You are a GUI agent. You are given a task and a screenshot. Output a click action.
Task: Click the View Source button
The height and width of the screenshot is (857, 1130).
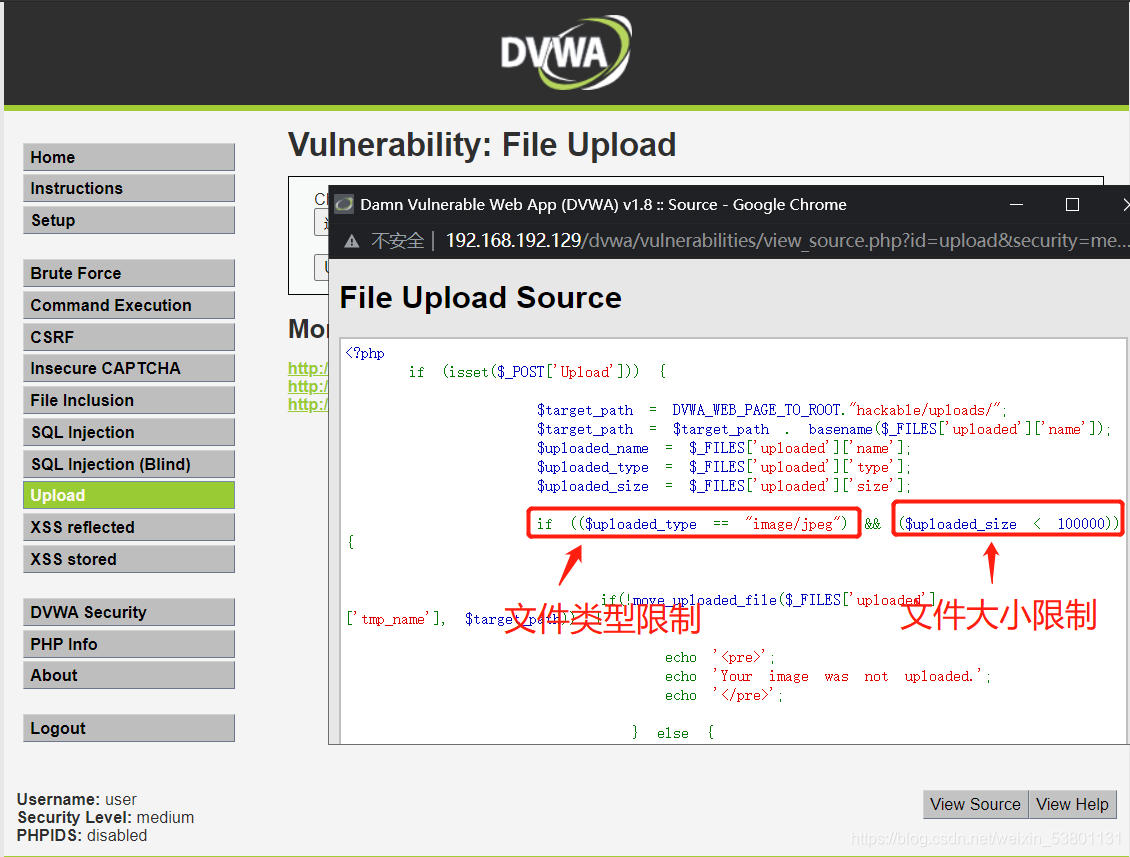975,804
